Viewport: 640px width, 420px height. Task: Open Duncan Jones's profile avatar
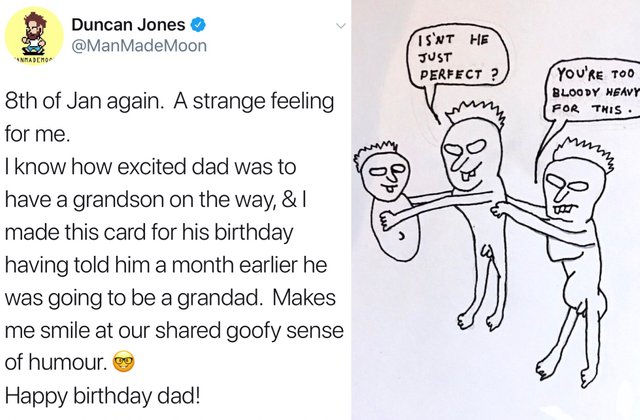[x=34, y=37]
